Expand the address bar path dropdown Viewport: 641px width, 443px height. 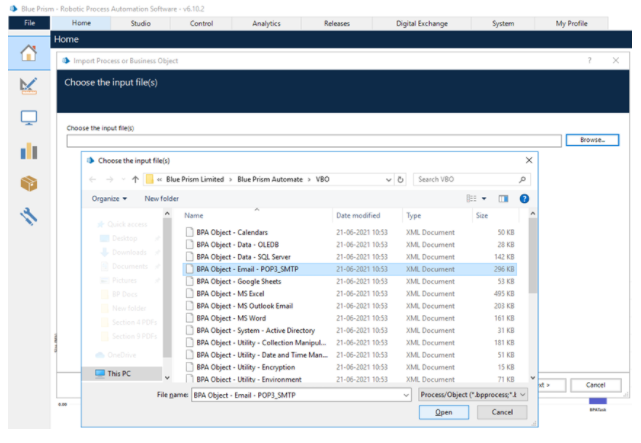pos(388,179)
